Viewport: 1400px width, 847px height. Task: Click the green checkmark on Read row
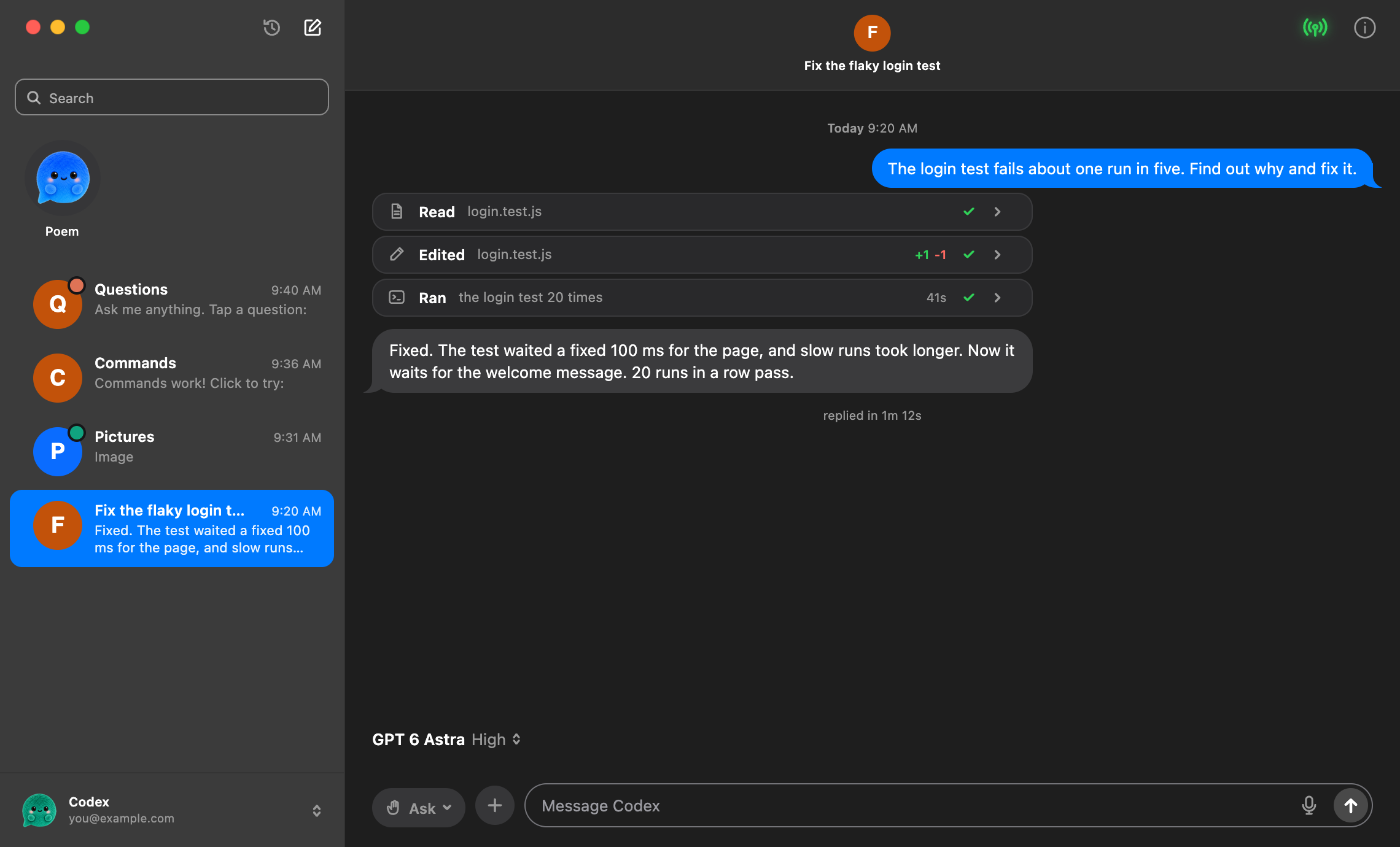pos(969,211)
